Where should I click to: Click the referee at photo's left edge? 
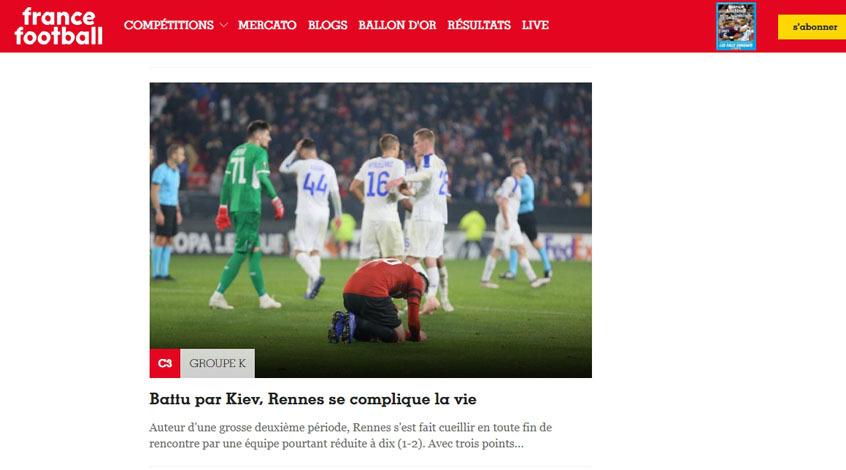click(x=166, y=212)
